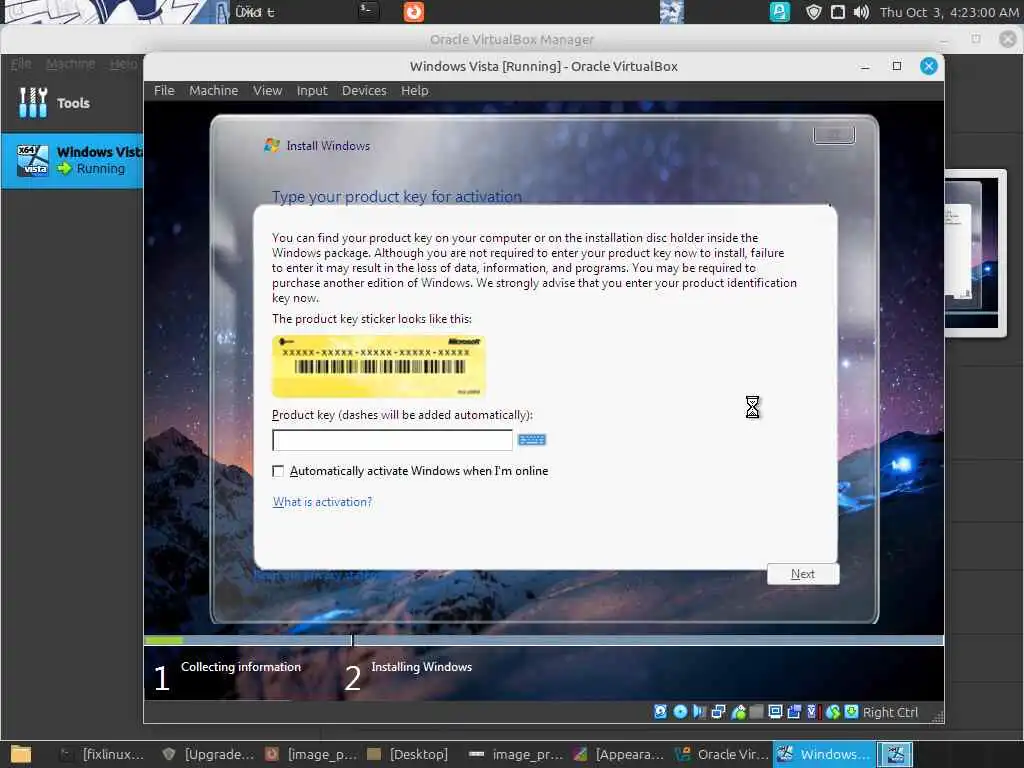Image resolution: width=1024 pixels, height=768 pixels.
Task: Open the Input menu of VM window
Action: click(x=312, y=91)
